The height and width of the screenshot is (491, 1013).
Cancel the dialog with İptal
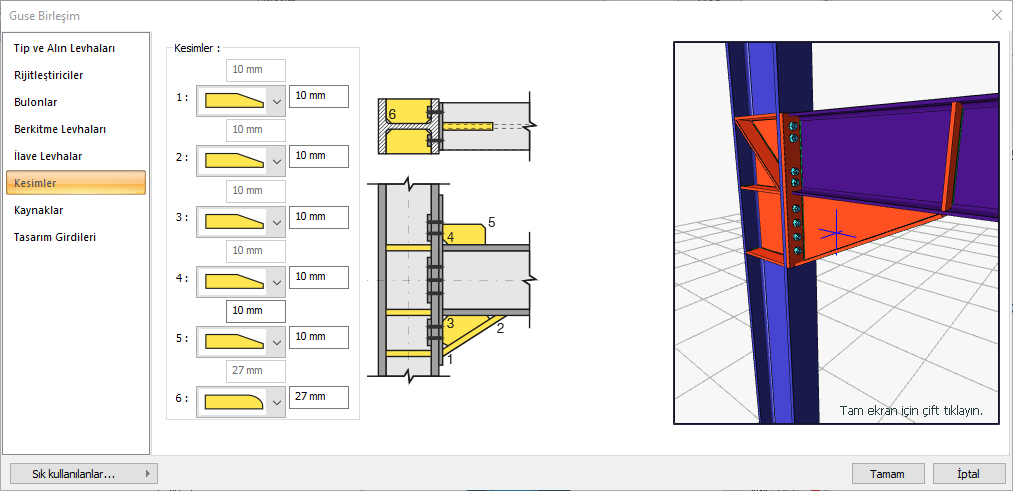click(968, 474)
